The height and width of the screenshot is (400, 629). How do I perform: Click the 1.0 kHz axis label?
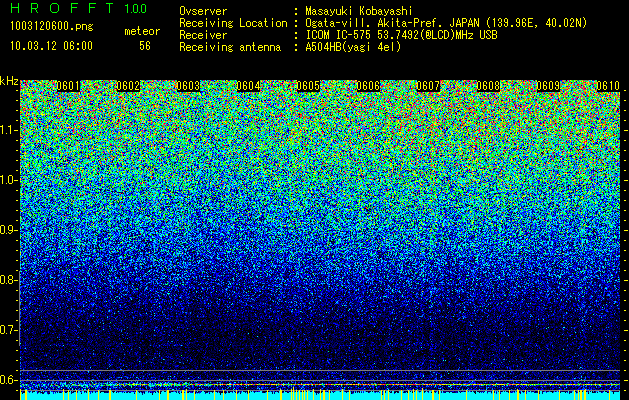8,180
